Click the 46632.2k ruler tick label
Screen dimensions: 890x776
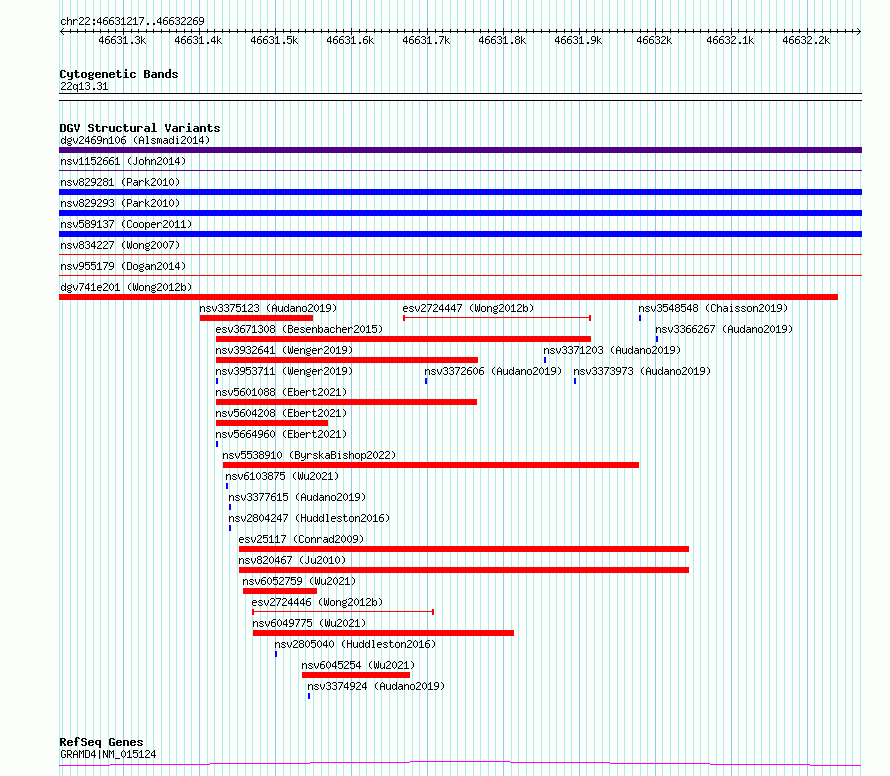[x=806, y=40]
